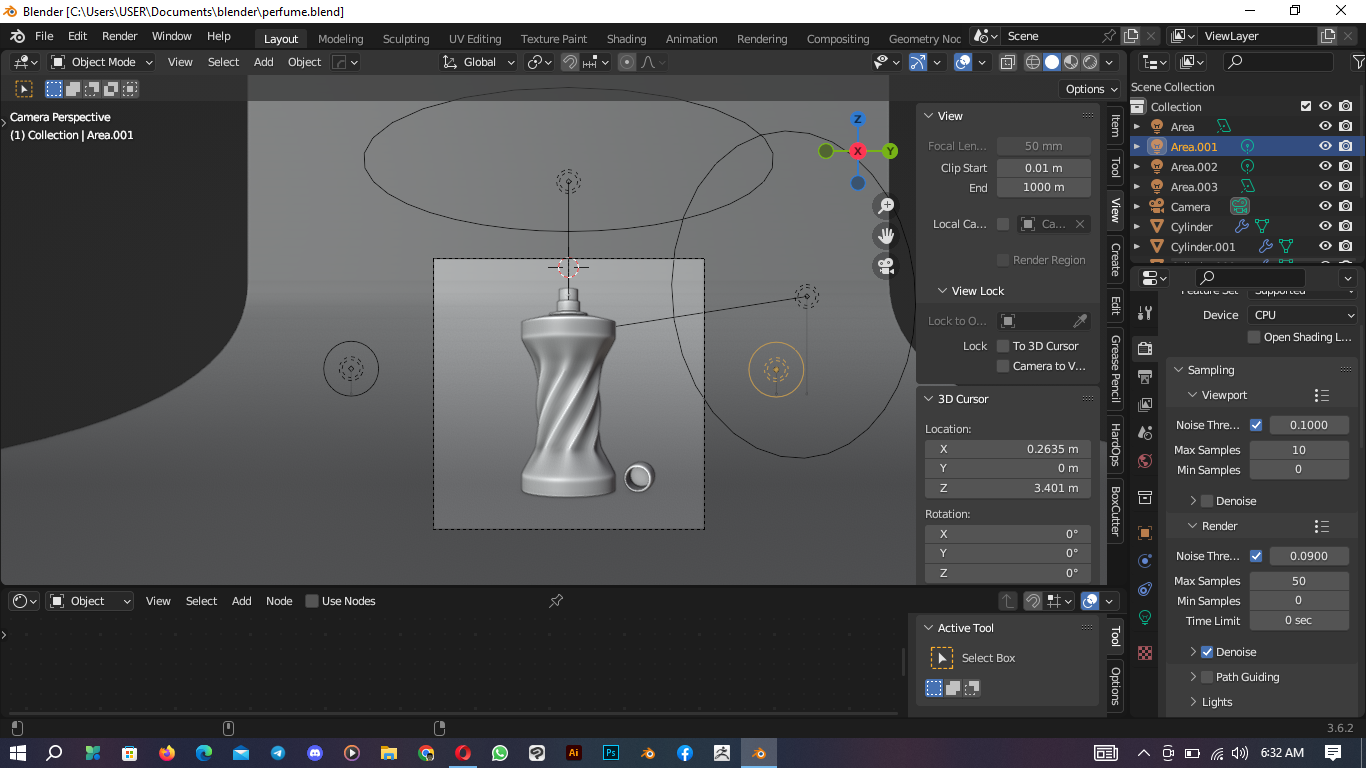Viewport: 1366px width, 768px height.
Task: Hide the Camera object via eye icon
Action: 1325,206
